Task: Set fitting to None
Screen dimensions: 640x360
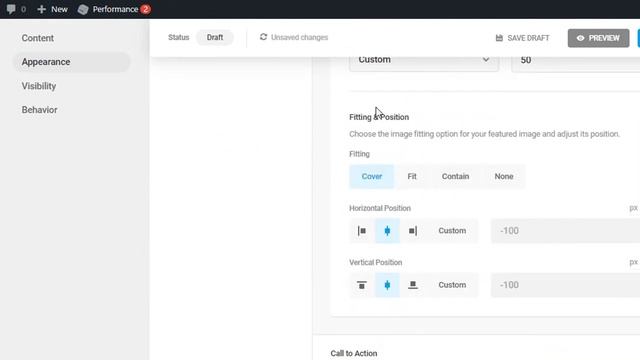Action: pyautogui.click(x=504, y=176)
